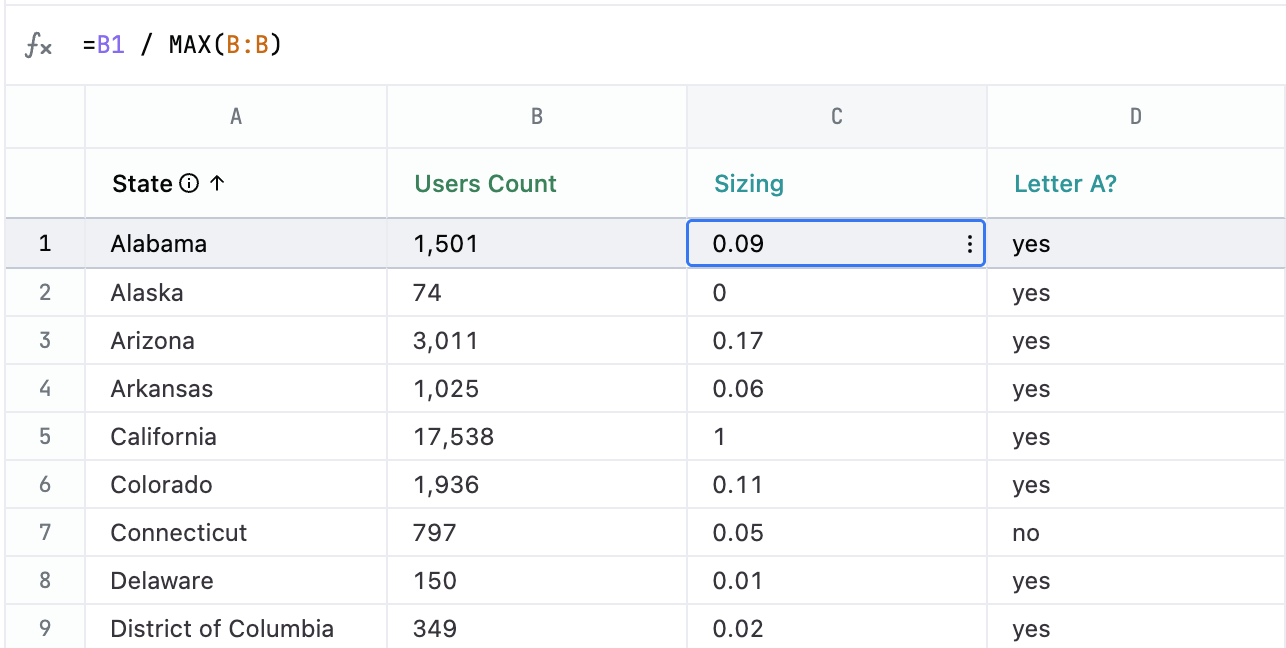The height and width of the screenshot is (648, 1286).
Task: Select column D letter header
Action: click(x=1136, y=117)
